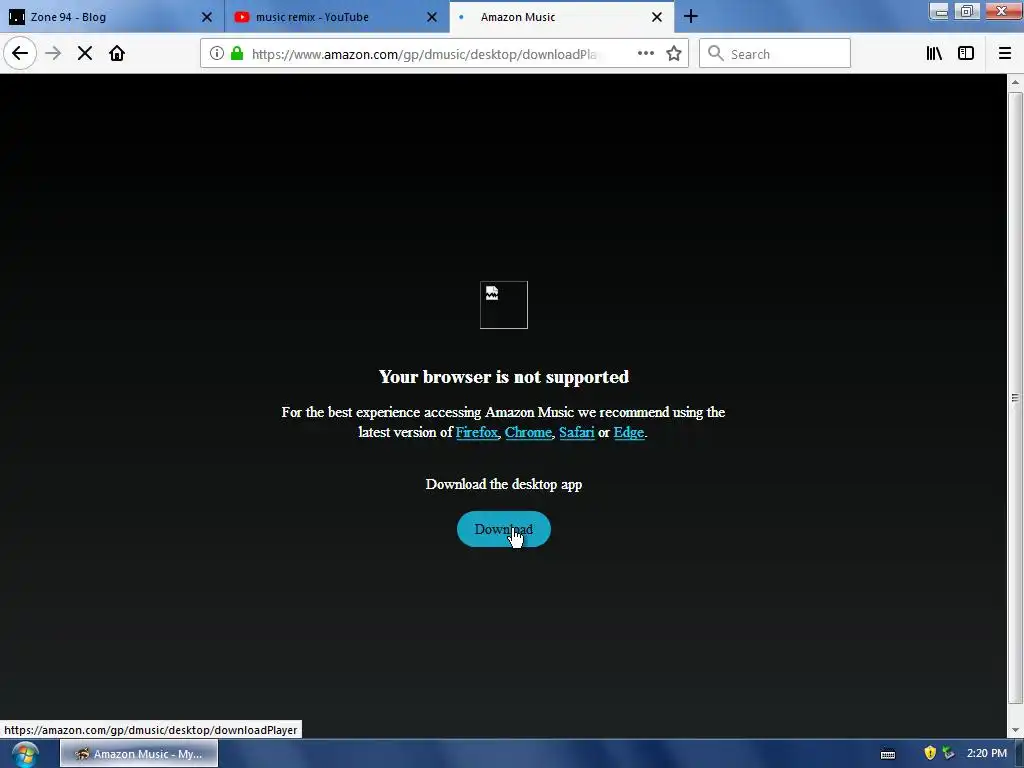This screenshot has width=1024, height=768.
Task: Click the vertical scrollbar thumb
Action: pyautogui.click(x=1015, y=398)
